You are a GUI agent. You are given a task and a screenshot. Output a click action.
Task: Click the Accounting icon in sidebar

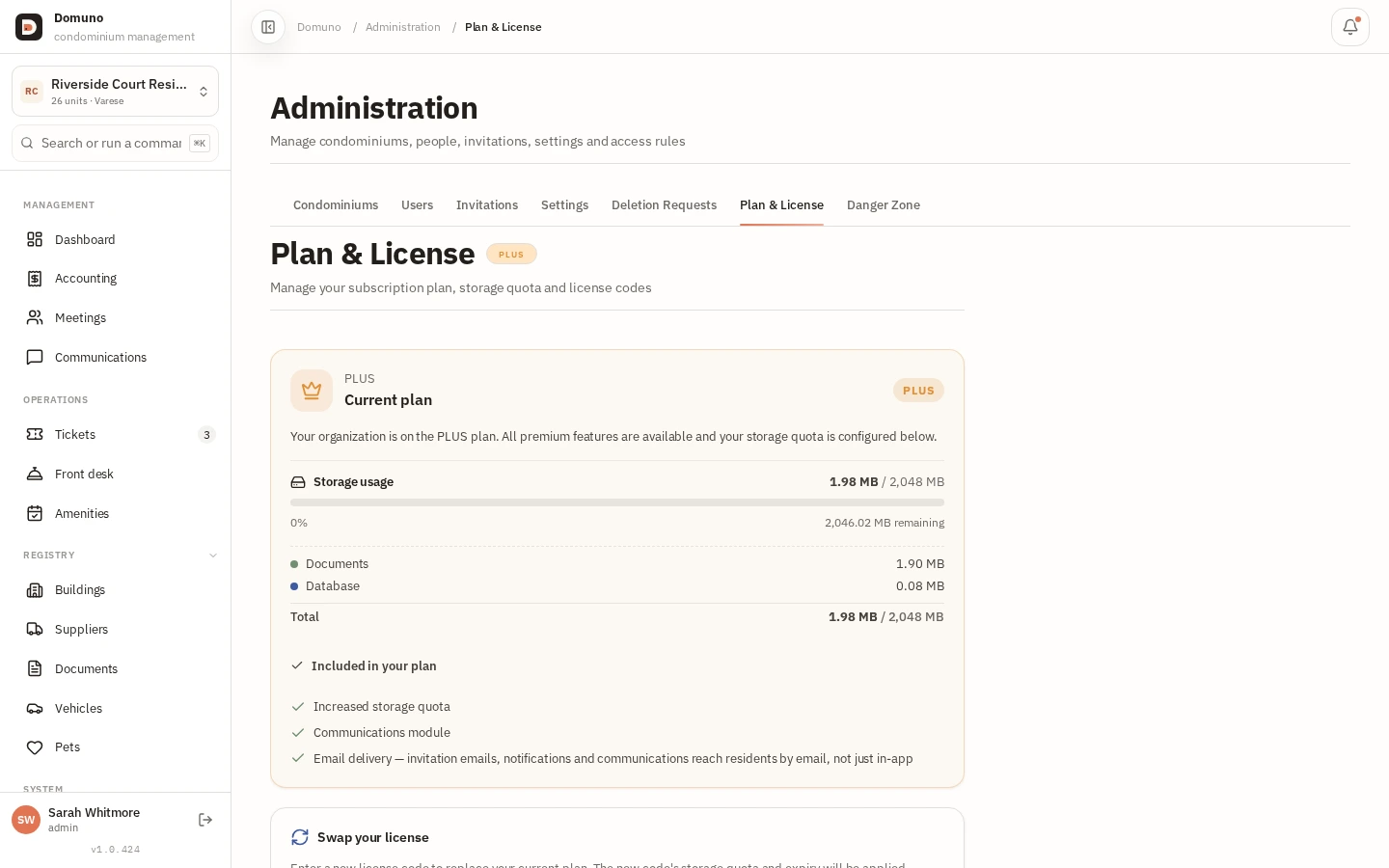35,279
